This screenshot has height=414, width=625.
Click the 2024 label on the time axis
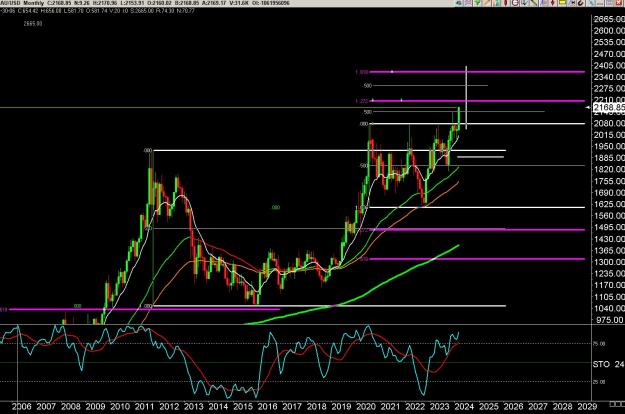[464, 407]
